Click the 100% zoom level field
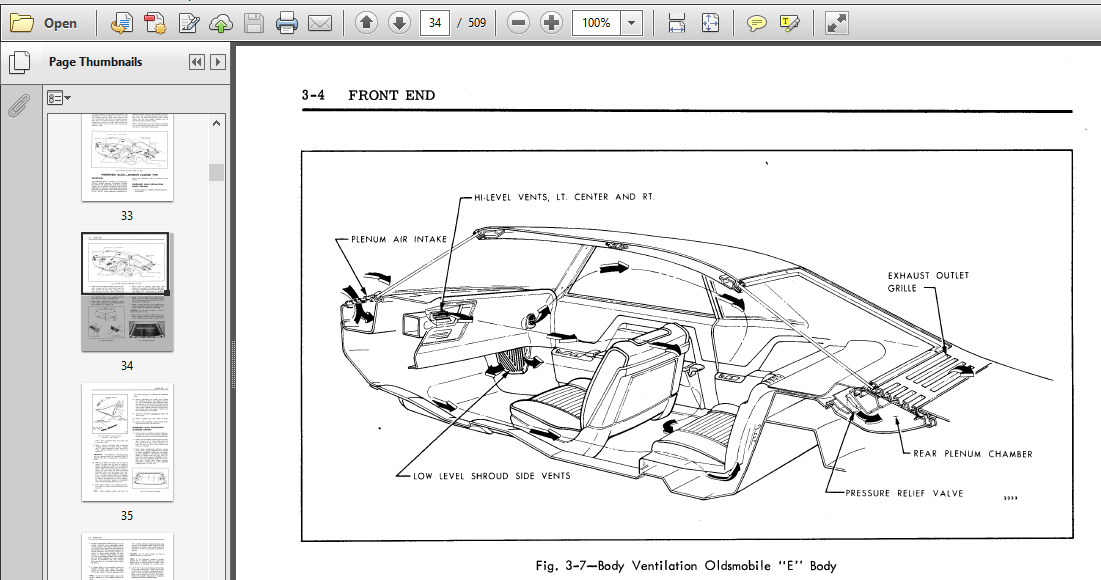This screenshot has height=580, width=1101. pos(596,23)
